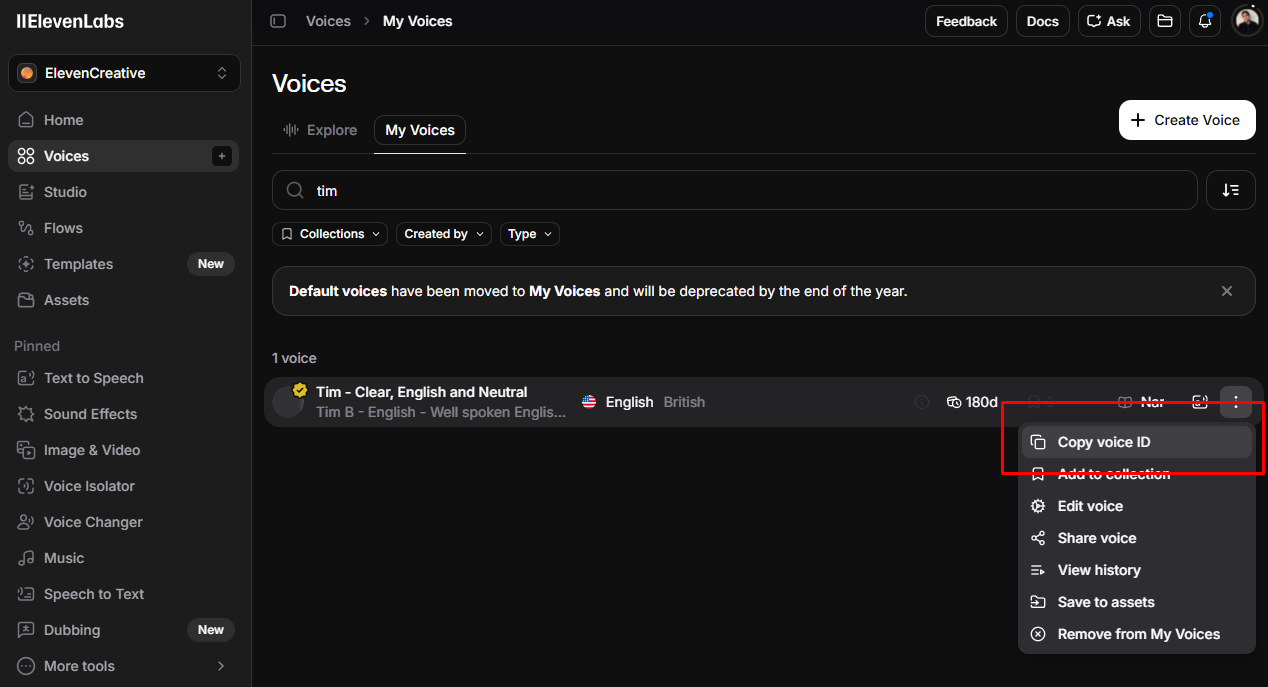1268x687 pixels.
Task: Click the Remove from My Voices X icon
Action: pyautogui.click(x=1038, y=634)
